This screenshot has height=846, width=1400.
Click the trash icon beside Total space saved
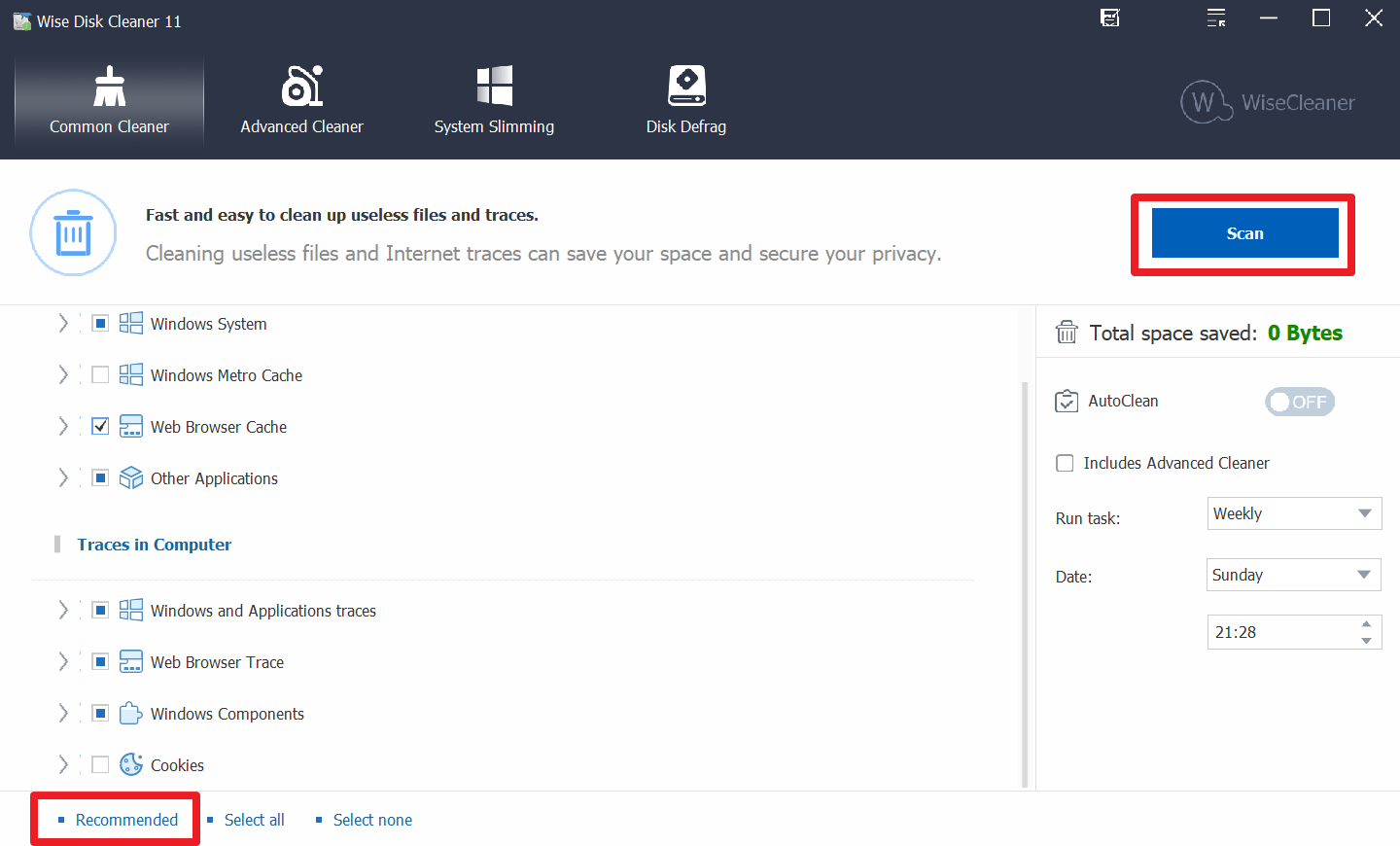[1067, 333]
